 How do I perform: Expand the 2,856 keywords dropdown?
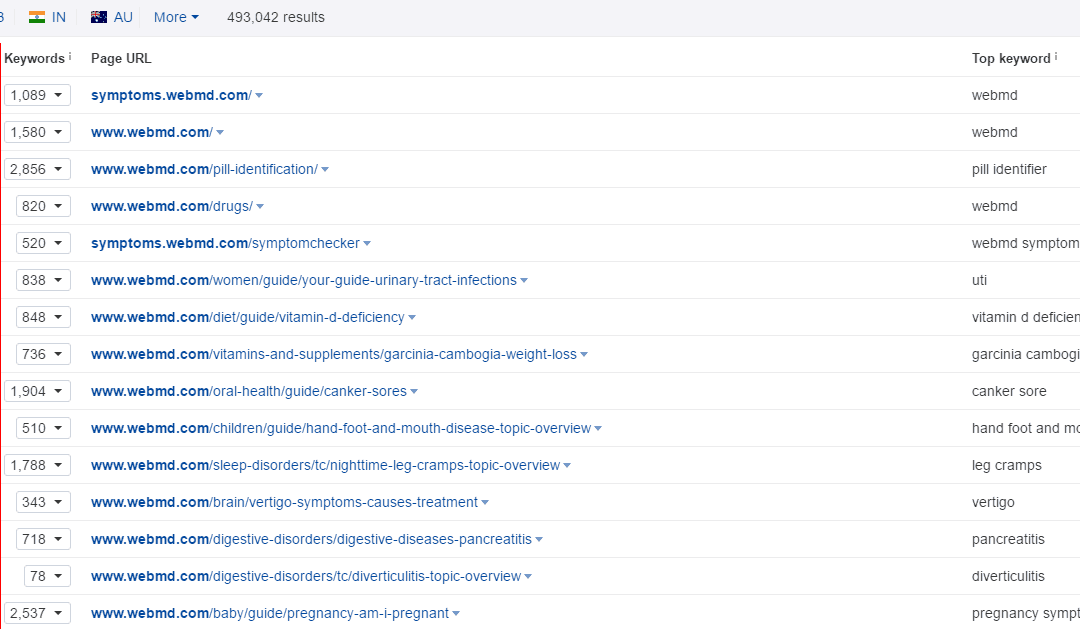pos(38,169)
